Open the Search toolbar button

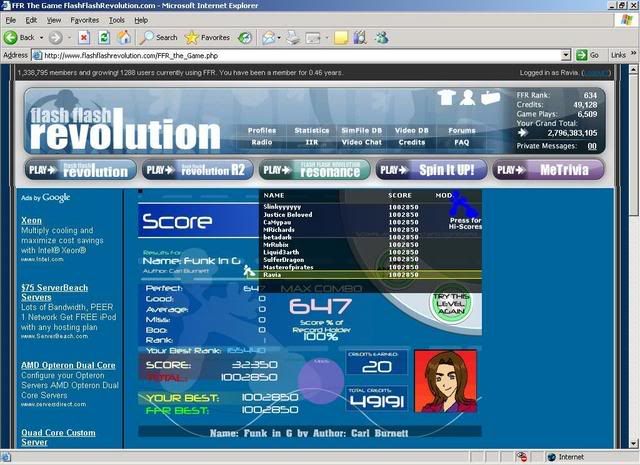(x=159, y=37)
